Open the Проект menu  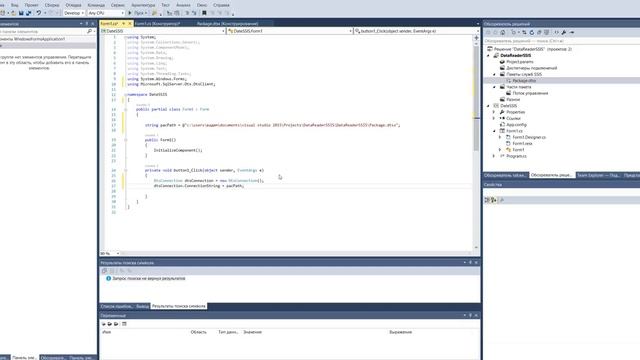[x=31, y=5]
